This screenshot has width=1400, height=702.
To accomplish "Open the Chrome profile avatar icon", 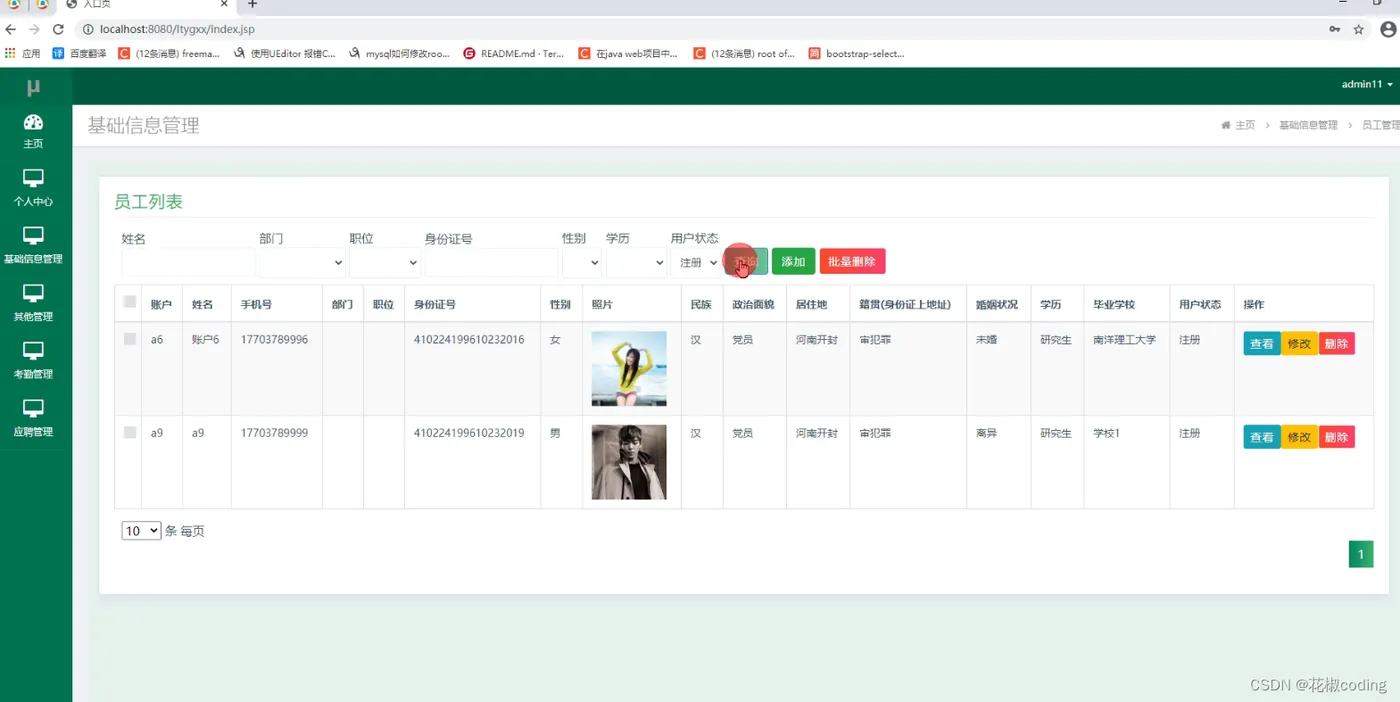I will coord(1388,30).
